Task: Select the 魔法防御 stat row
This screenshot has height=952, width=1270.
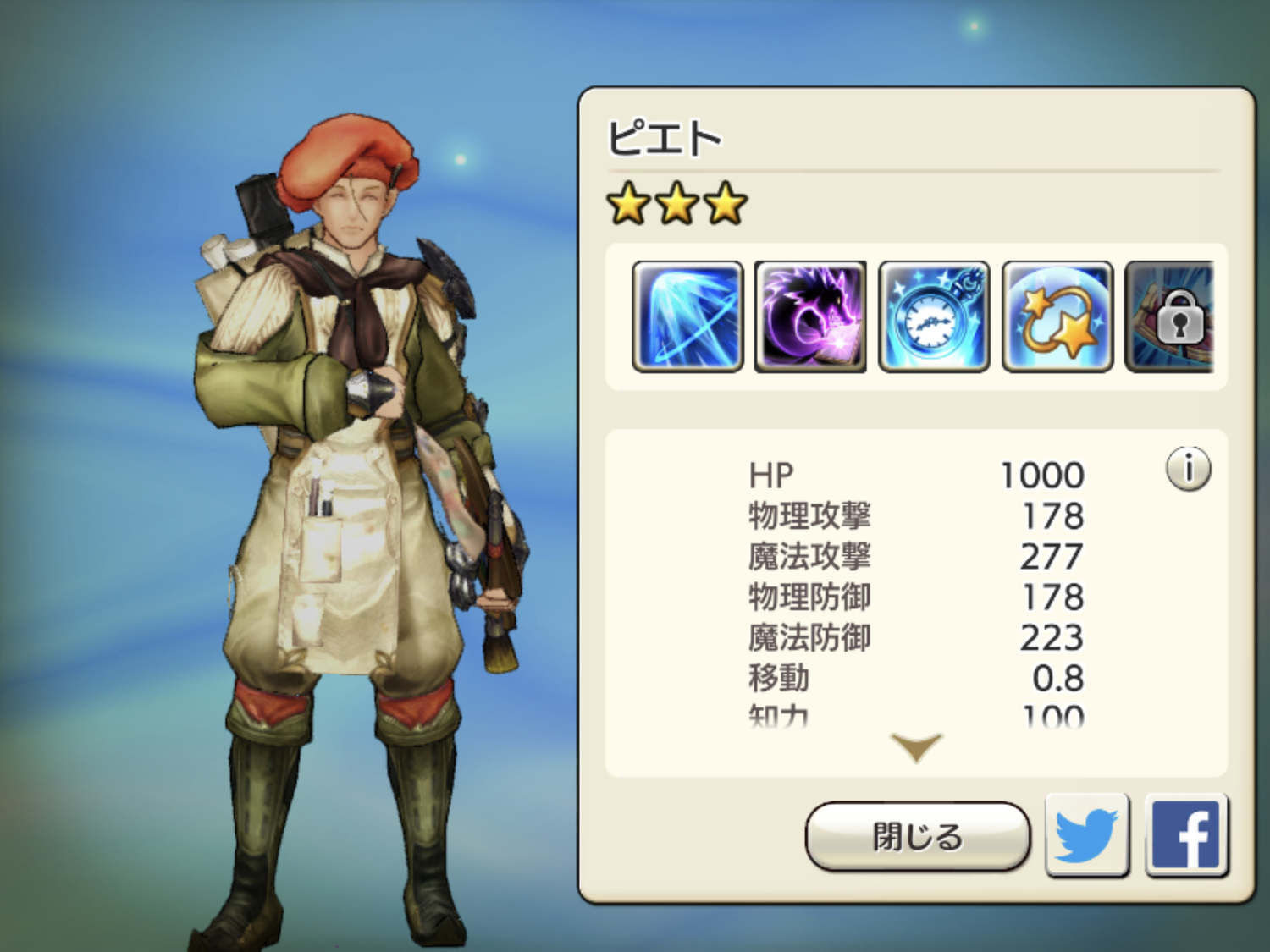Action: click(x=916, y=638)
